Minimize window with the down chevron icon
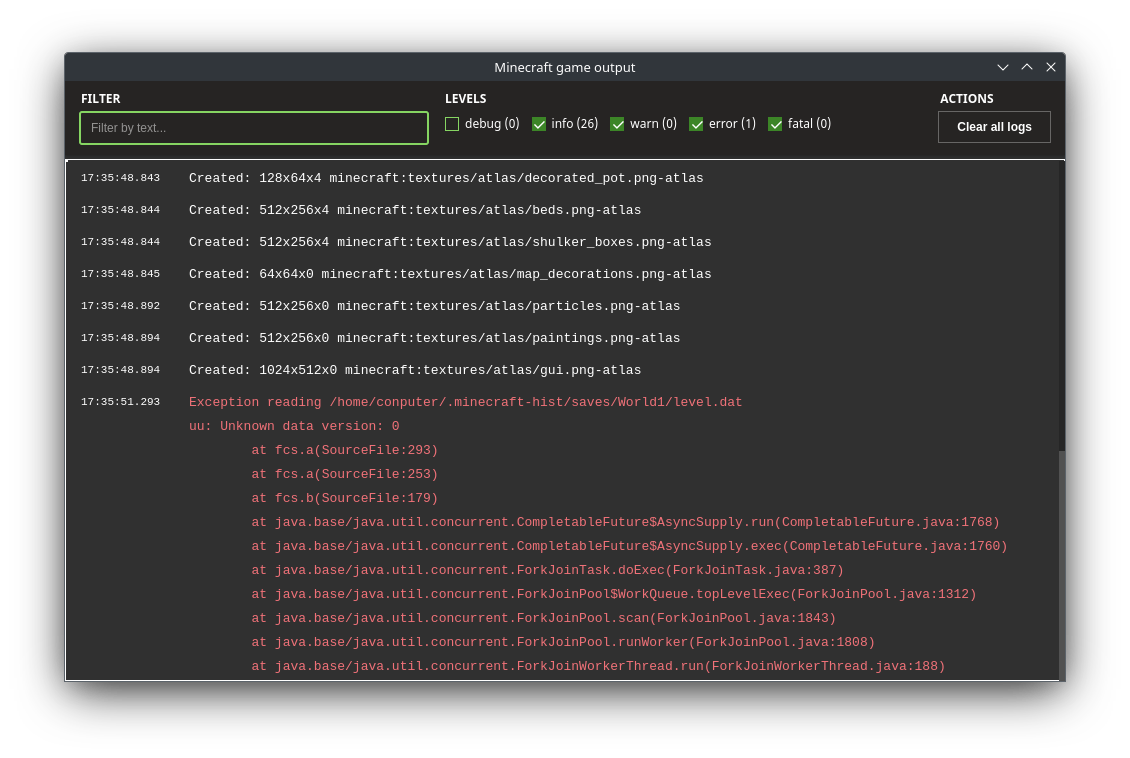Viewport: 1130px width, 758px height. tap(1003, 67)
